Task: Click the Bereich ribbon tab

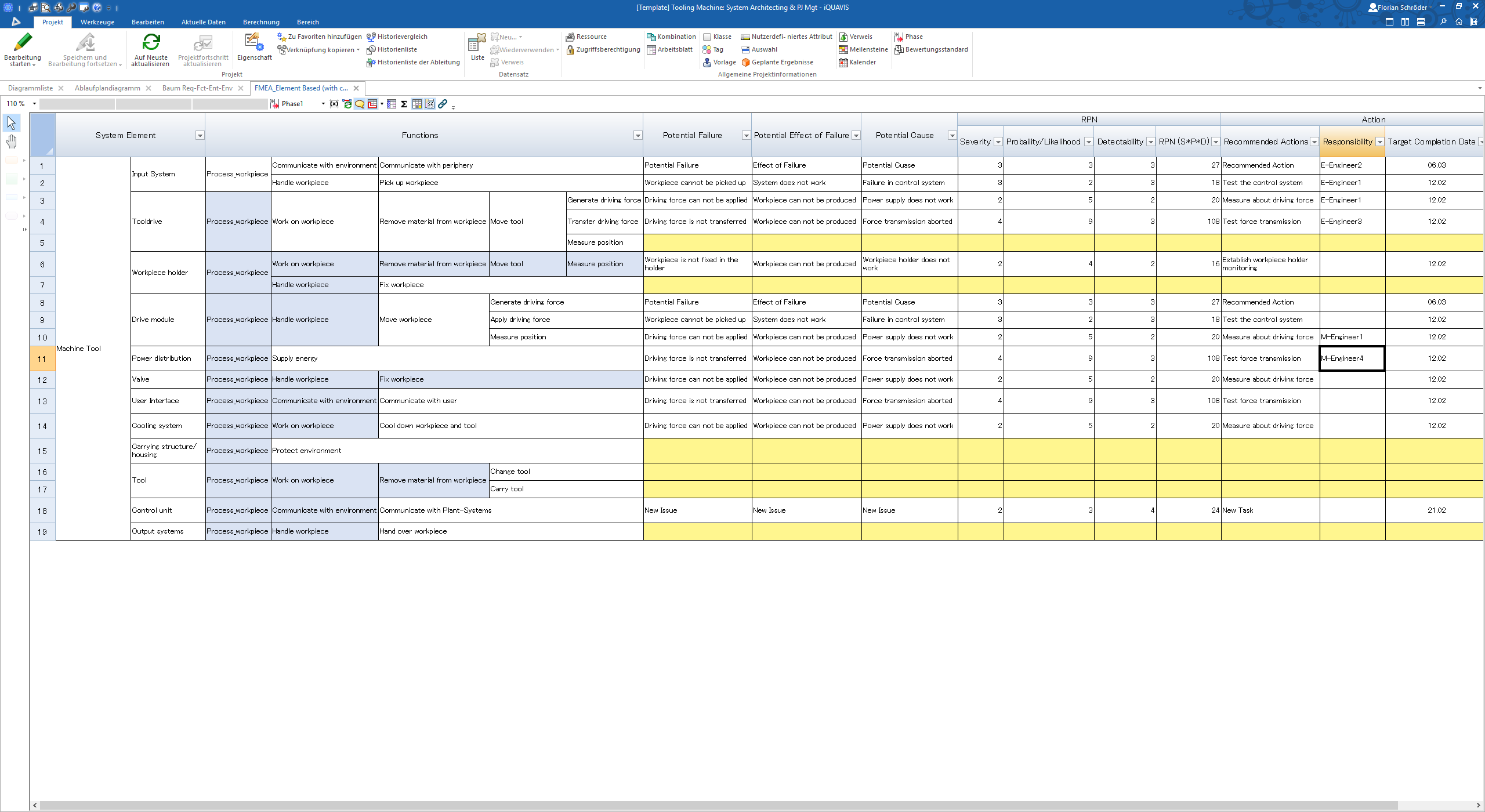Action: (308, 22)
